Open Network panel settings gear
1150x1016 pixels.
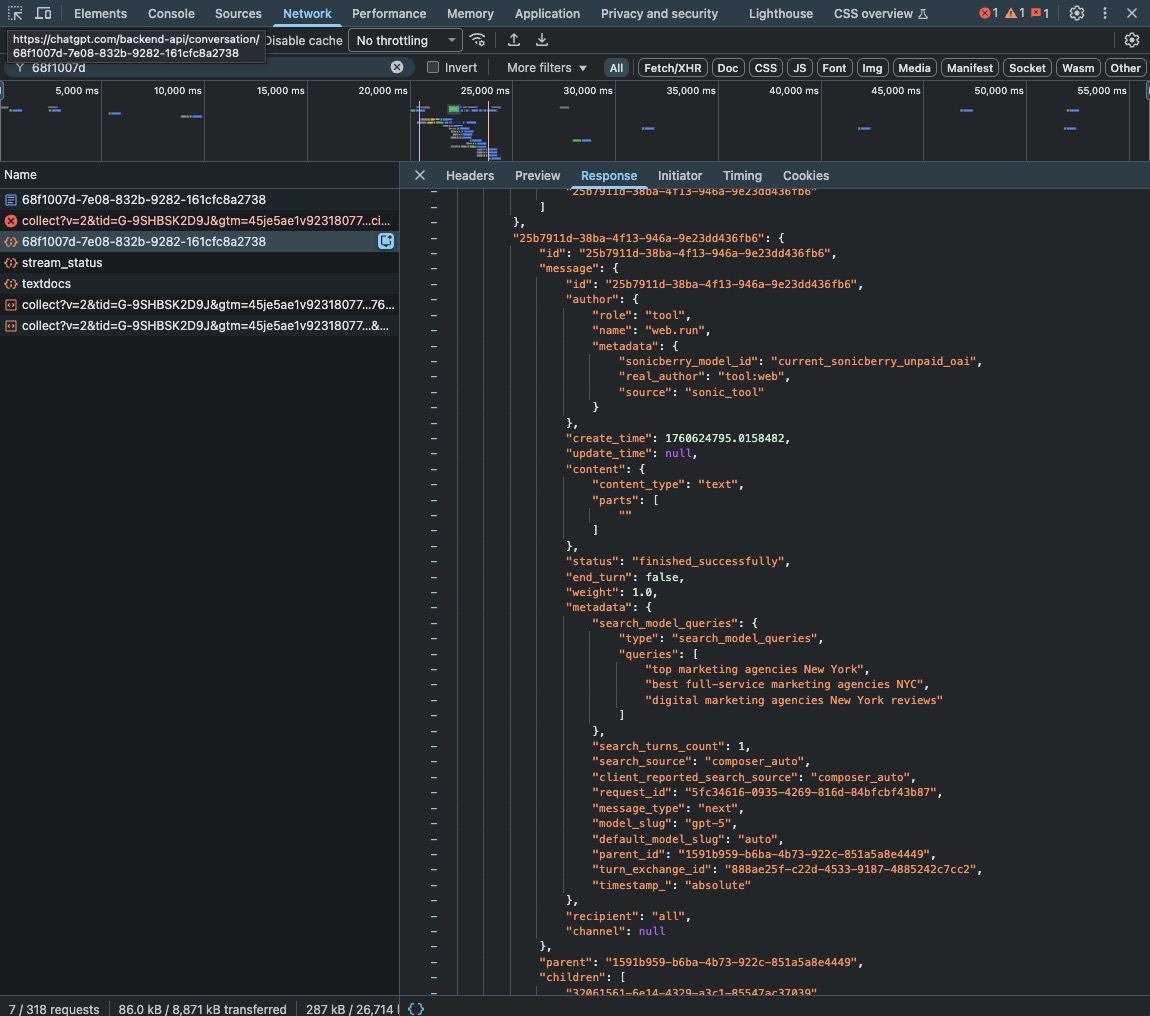point(1132,40)
